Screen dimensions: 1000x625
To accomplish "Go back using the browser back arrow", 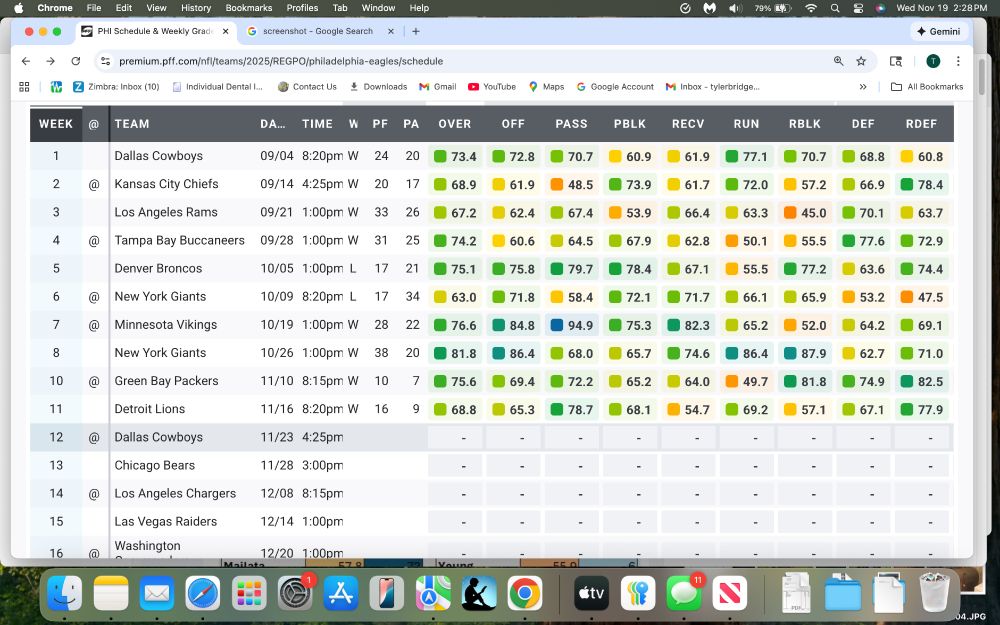I will click(26, 61).
